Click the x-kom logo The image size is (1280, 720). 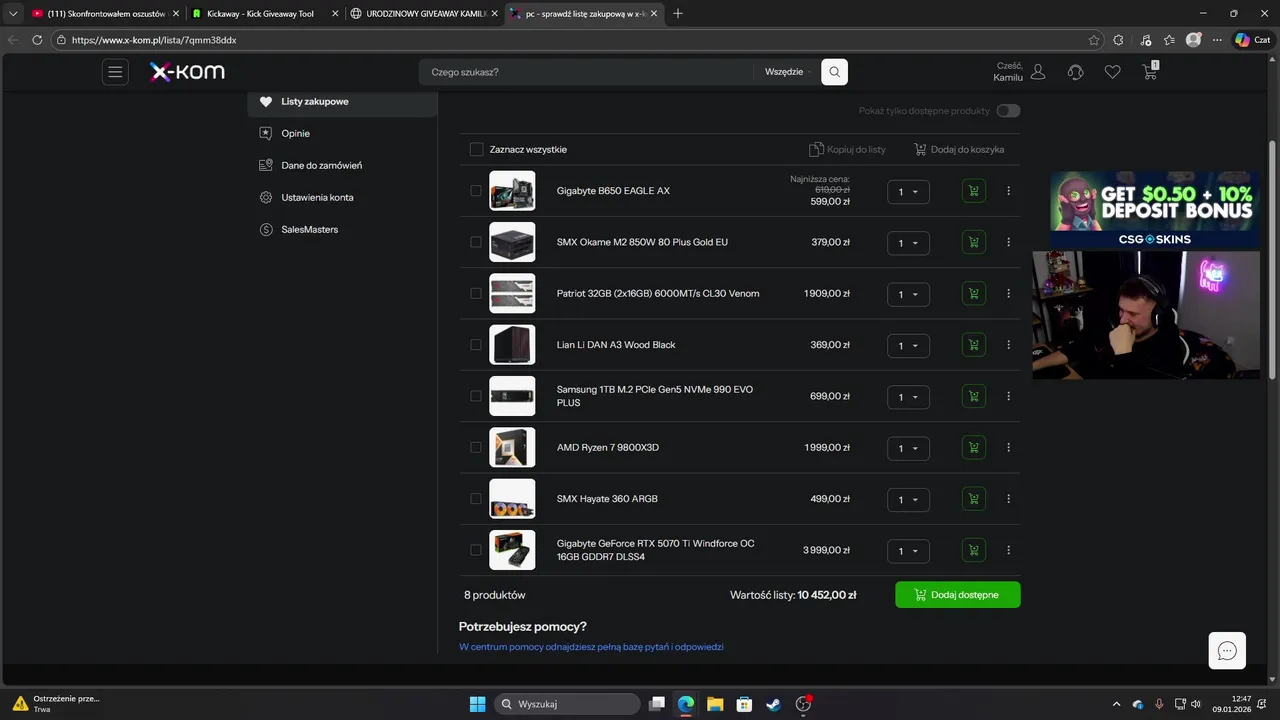[x=187, y=72]
